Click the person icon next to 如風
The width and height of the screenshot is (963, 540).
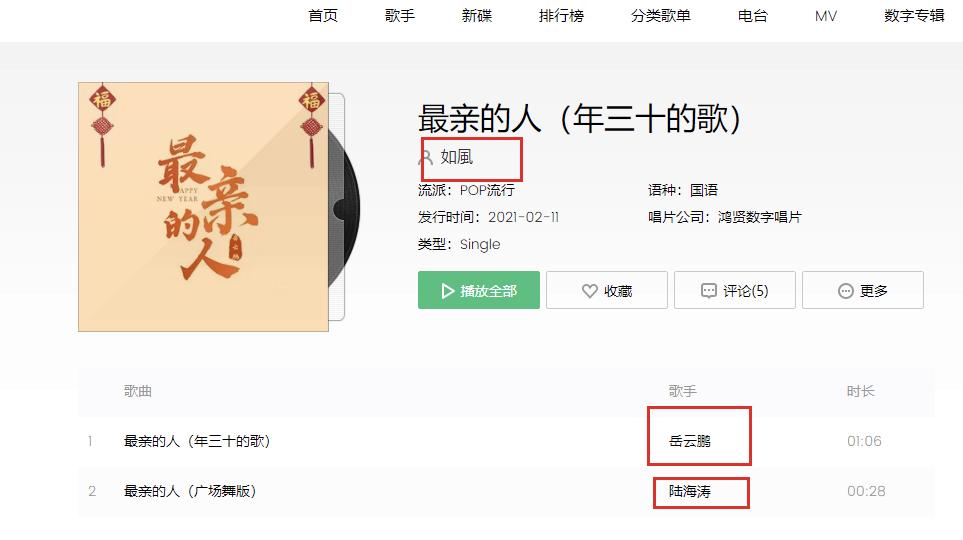coord(426,158)
